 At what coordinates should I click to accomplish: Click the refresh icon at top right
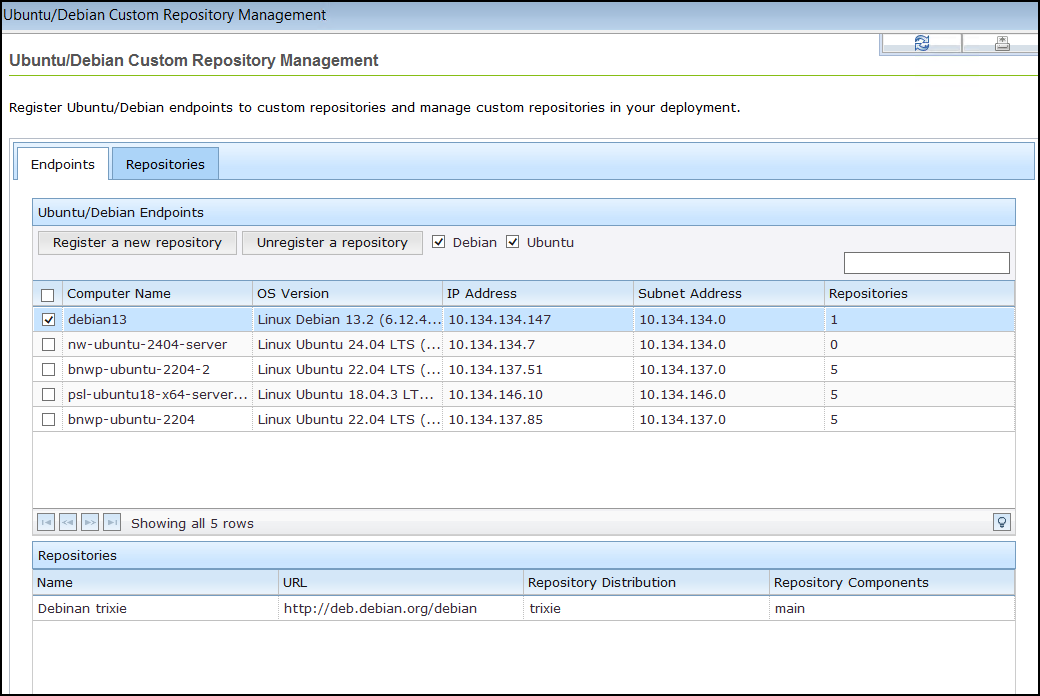pyautogui.click(x=921, y=44)
